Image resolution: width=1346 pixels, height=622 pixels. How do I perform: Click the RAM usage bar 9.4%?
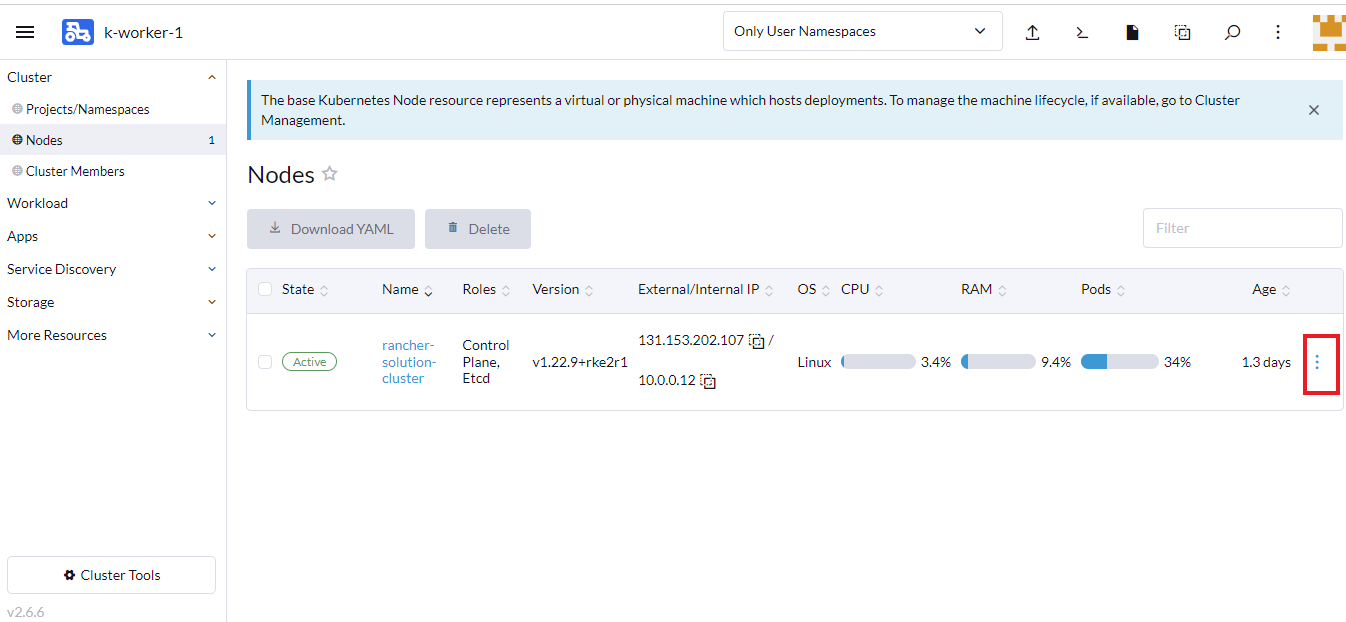[998, 362]
